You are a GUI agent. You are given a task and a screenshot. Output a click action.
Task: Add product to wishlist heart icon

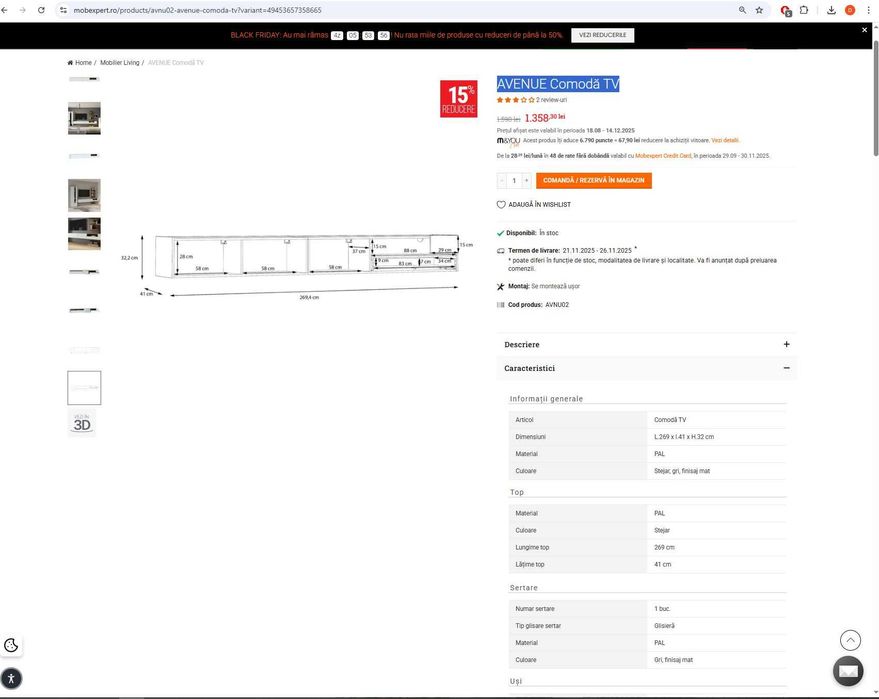coord(501,205)
